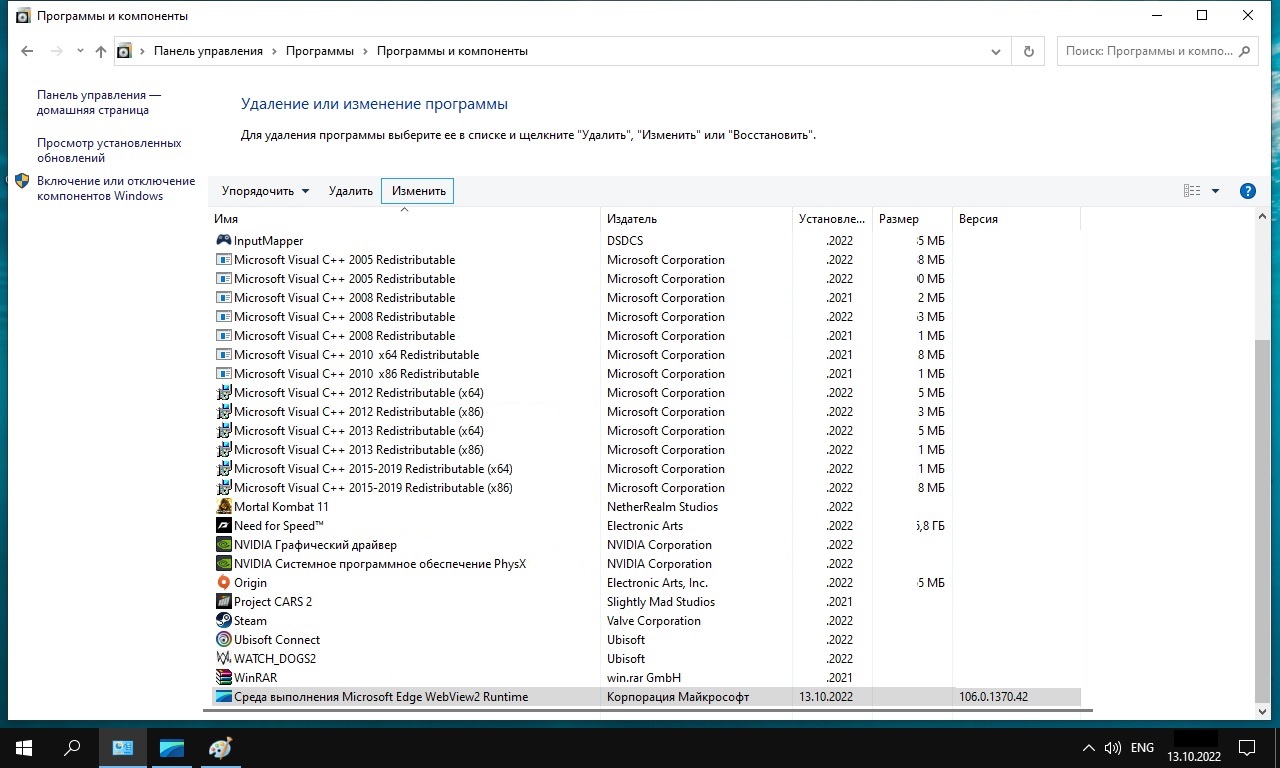1280x768 pixels.
Task: Open the Paint app on taskbar
Action: click(219, 747)
